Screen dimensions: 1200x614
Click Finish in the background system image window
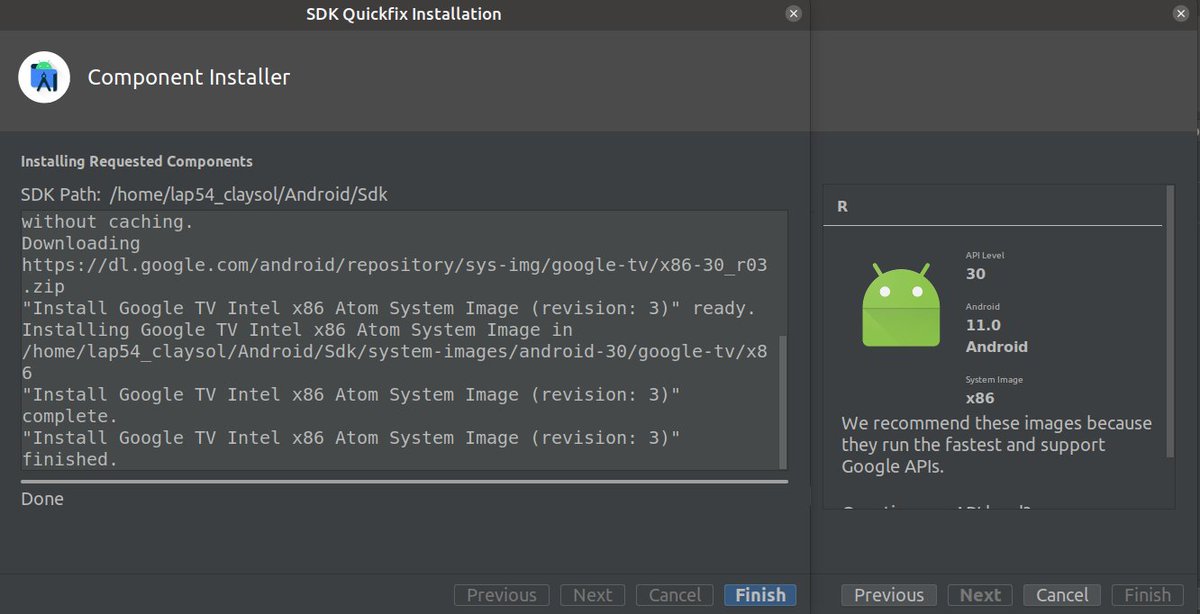[x=1147, y=595]
